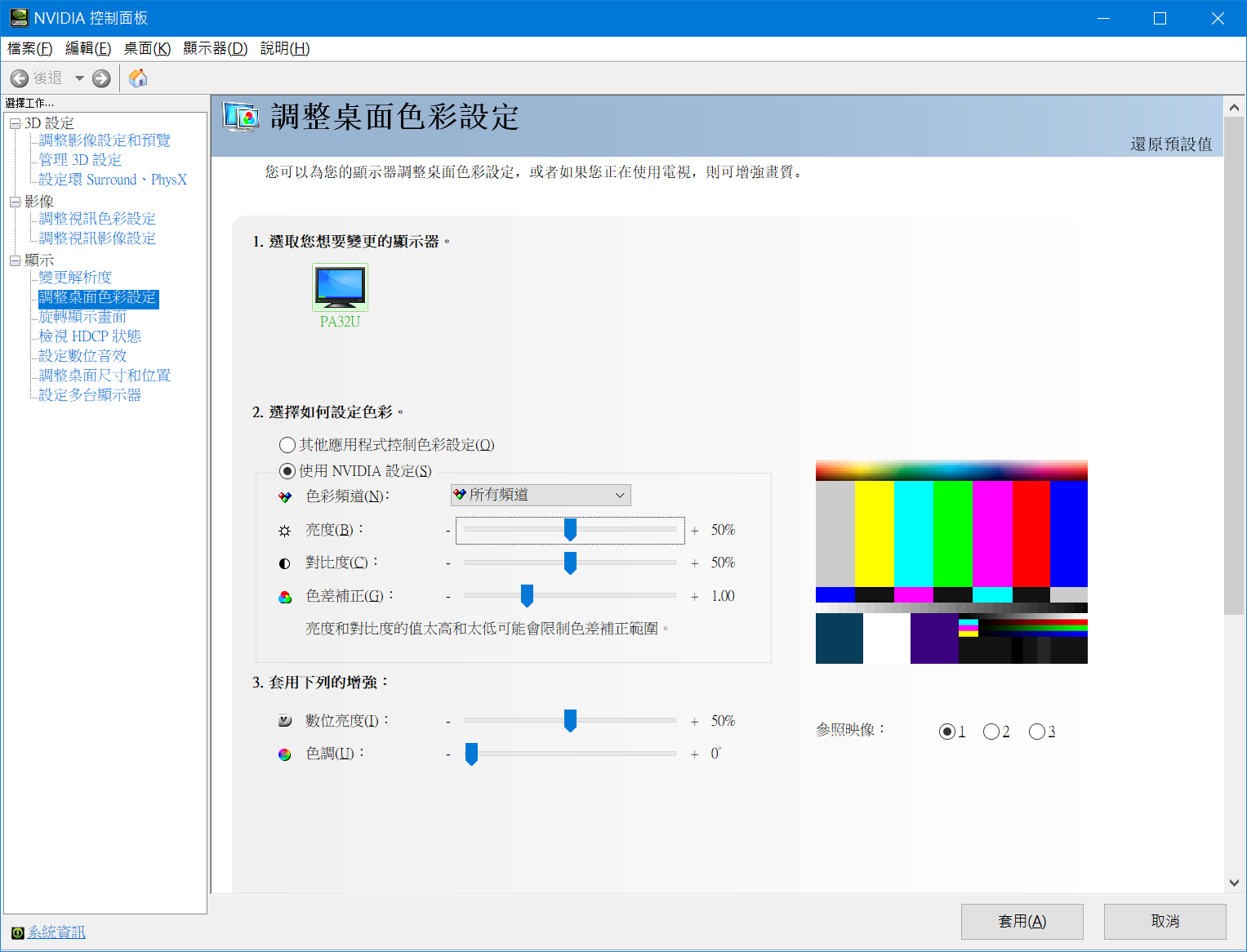Open the 編輯(E) menu
This screenshot has height=952, width=1247.
point(88,48)
